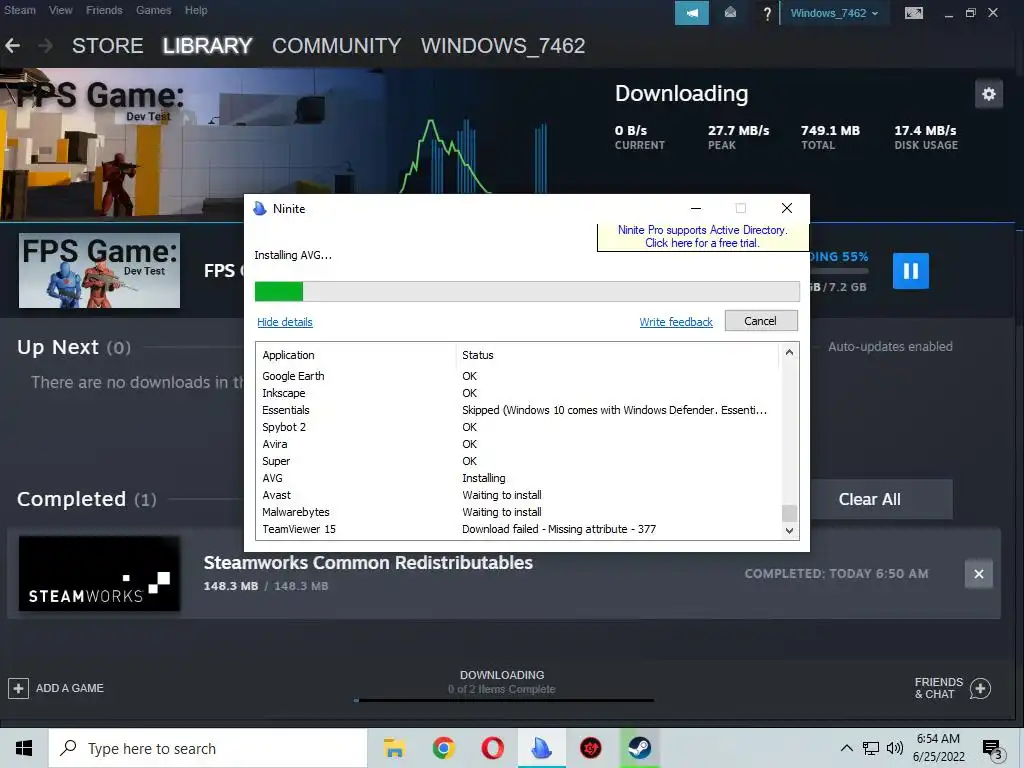The image size is (1024, 768).
Task: Select the Malwarebytes row in Ninite
Action: pos(519,512)
